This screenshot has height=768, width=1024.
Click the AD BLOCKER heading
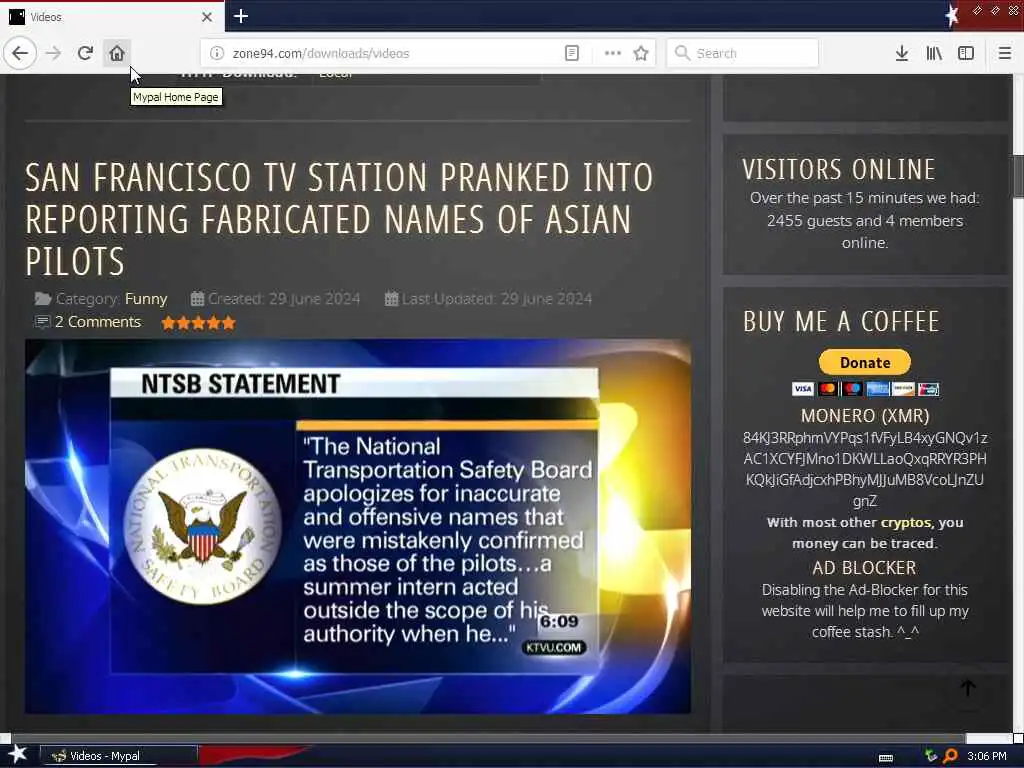(864, 568)
